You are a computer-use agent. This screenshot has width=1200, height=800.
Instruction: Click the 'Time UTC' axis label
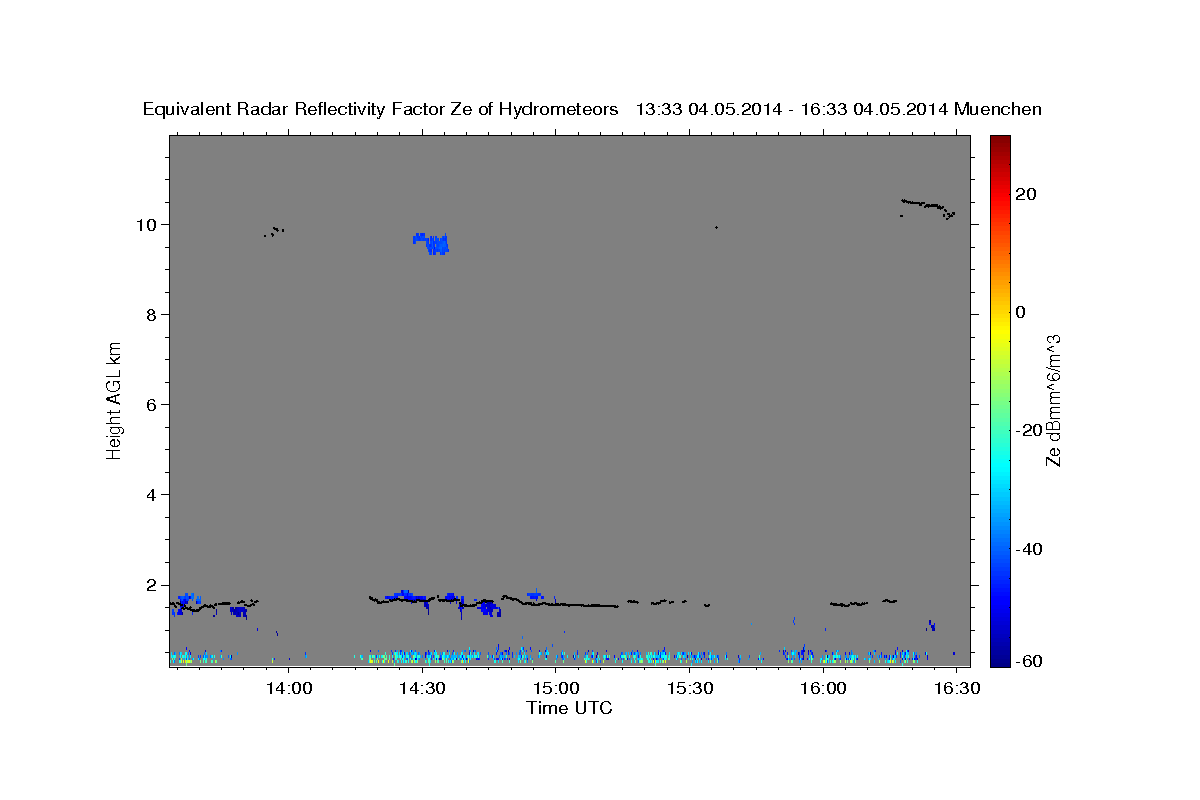569,708
